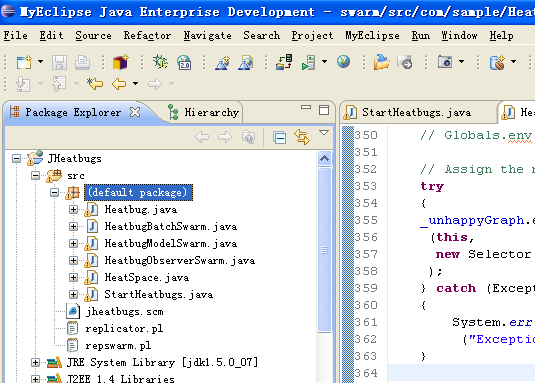
Task: Open the Refactor menu
Action: point(147,35)
